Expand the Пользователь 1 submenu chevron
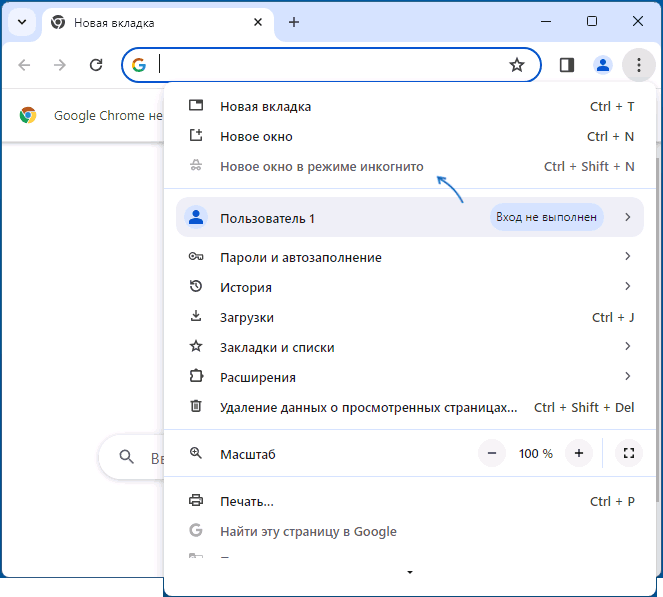 point(627,217)
